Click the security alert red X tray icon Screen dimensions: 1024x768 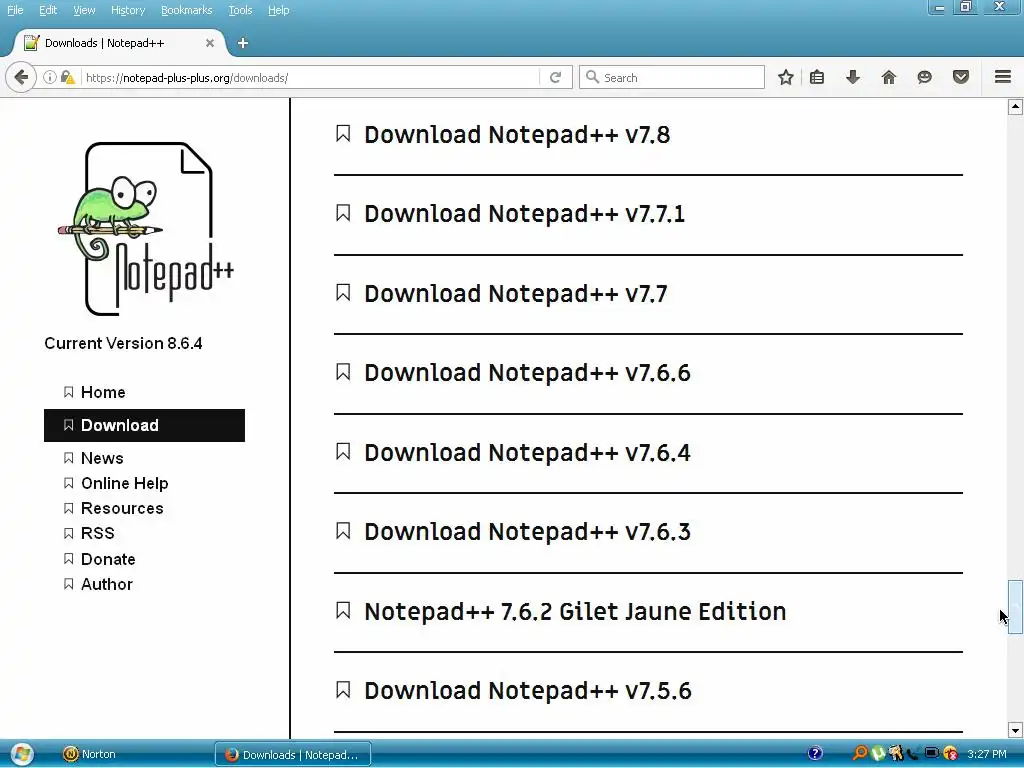(x=950, y=754)
